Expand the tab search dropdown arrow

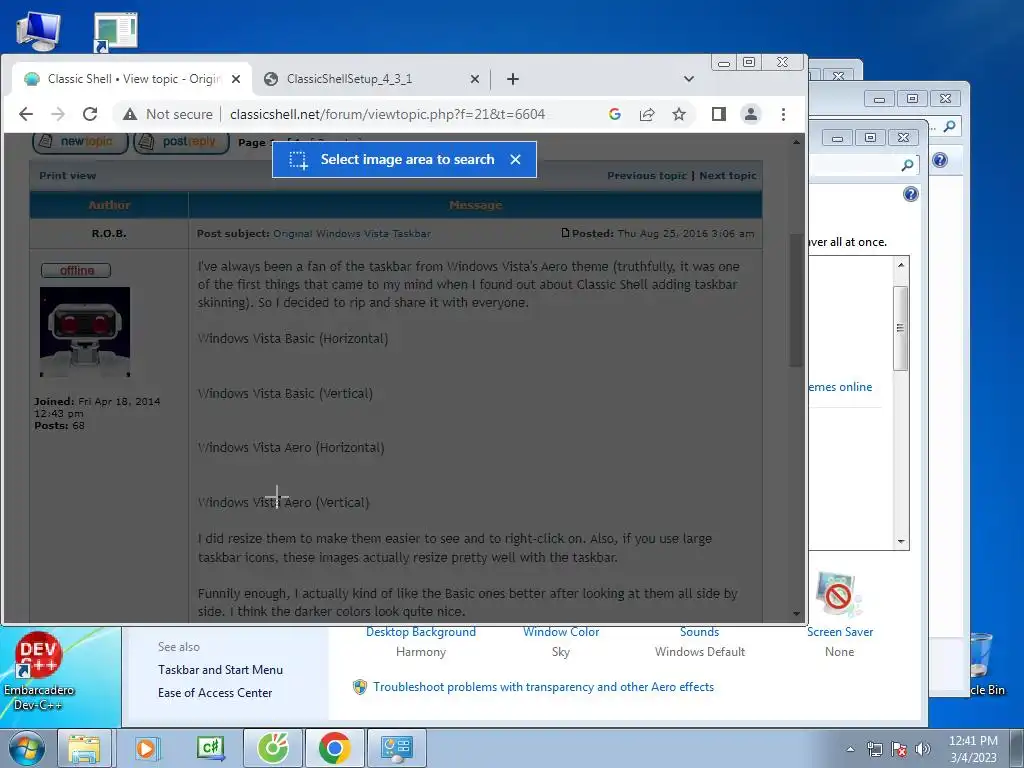pos(688,79)
